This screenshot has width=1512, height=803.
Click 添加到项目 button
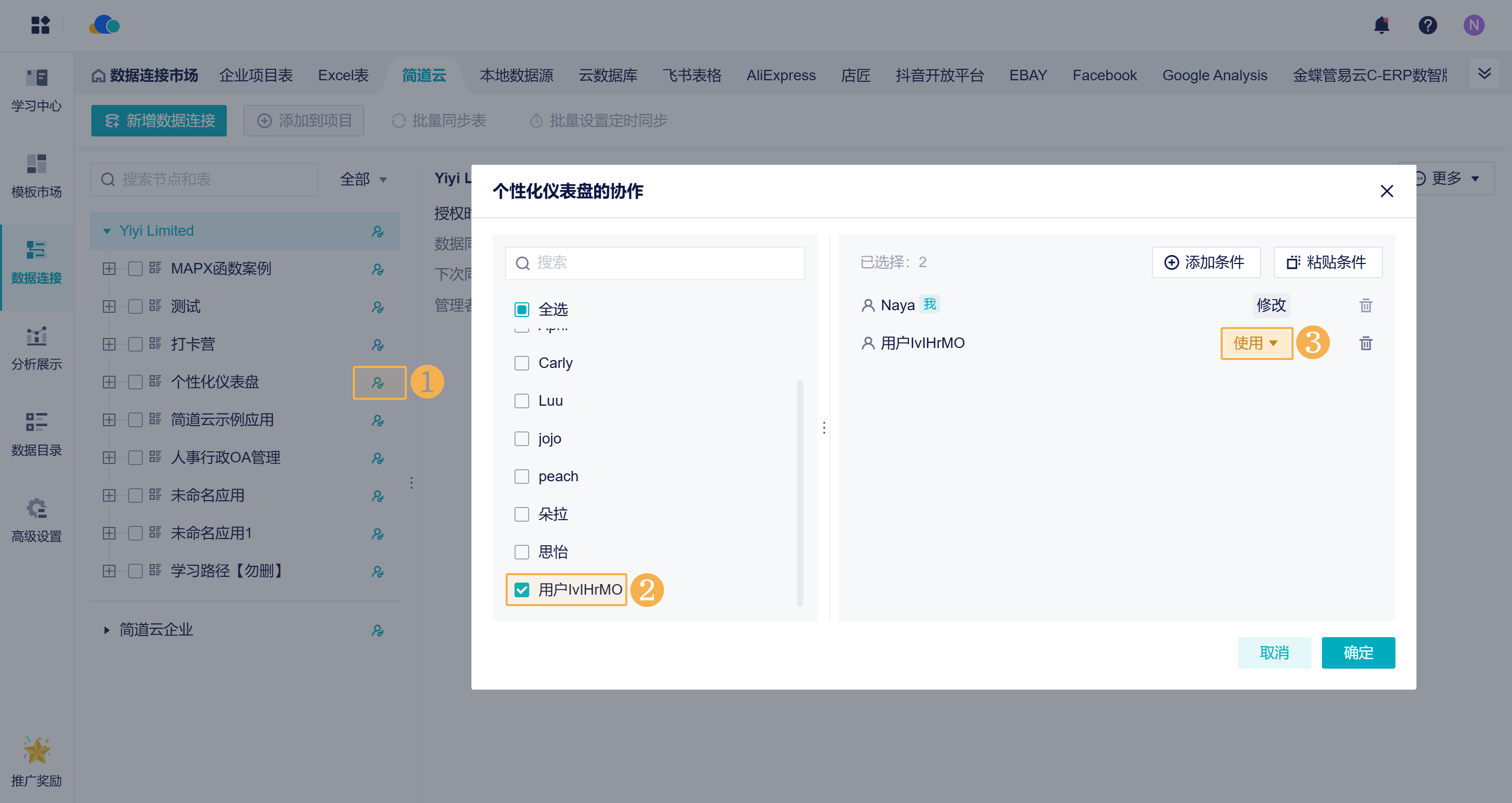(x=304, y=120)
